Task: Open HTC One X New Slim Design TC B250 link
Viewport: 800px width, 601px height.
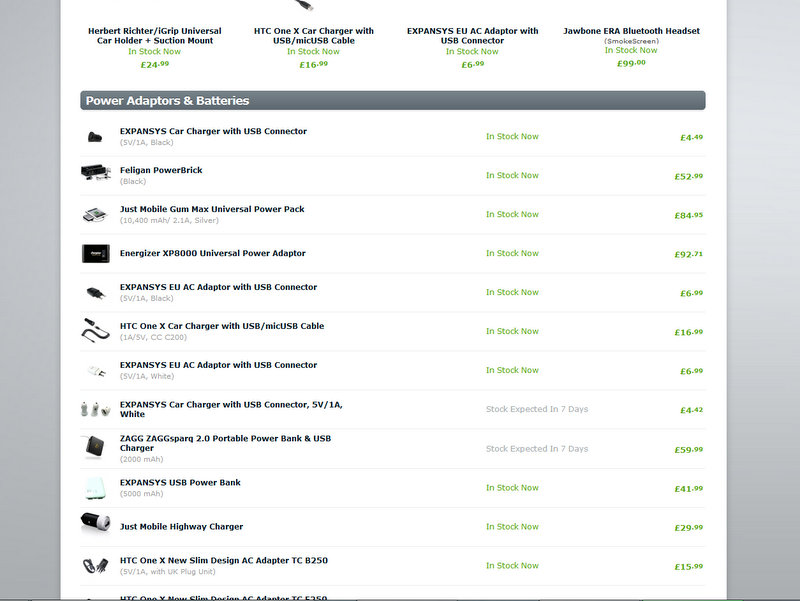Action: point(224,560)
